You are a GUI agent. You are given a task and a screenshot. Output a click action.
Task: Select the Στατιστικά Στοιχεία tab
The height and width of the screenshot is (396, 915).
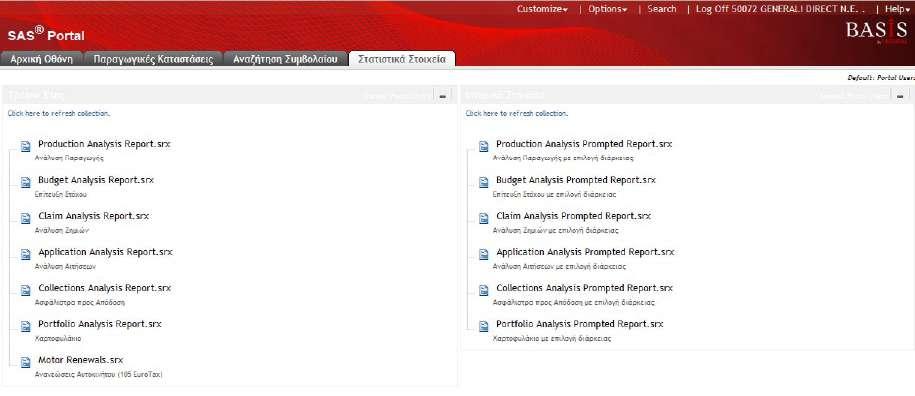[x=401, y=59]
